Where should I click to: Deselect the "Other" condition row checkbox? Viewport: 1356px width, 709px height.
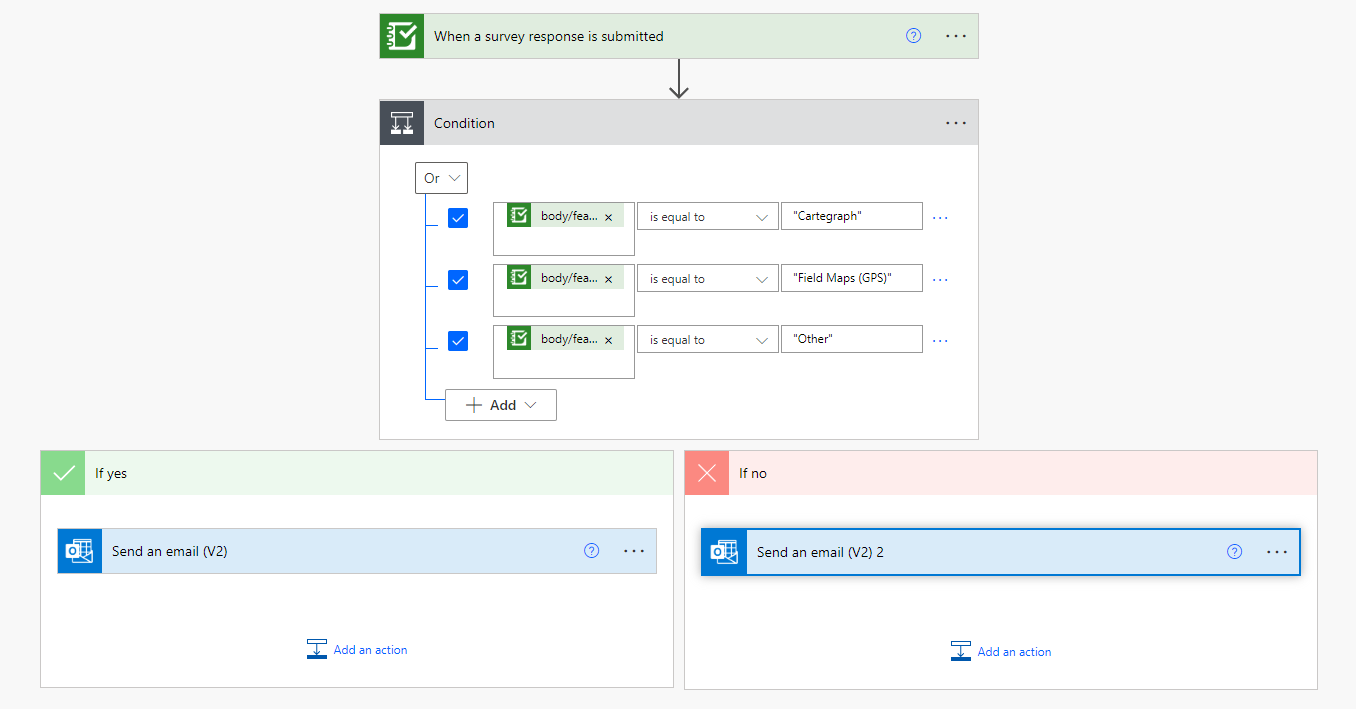pyautogui.click(x=458, y=341)
